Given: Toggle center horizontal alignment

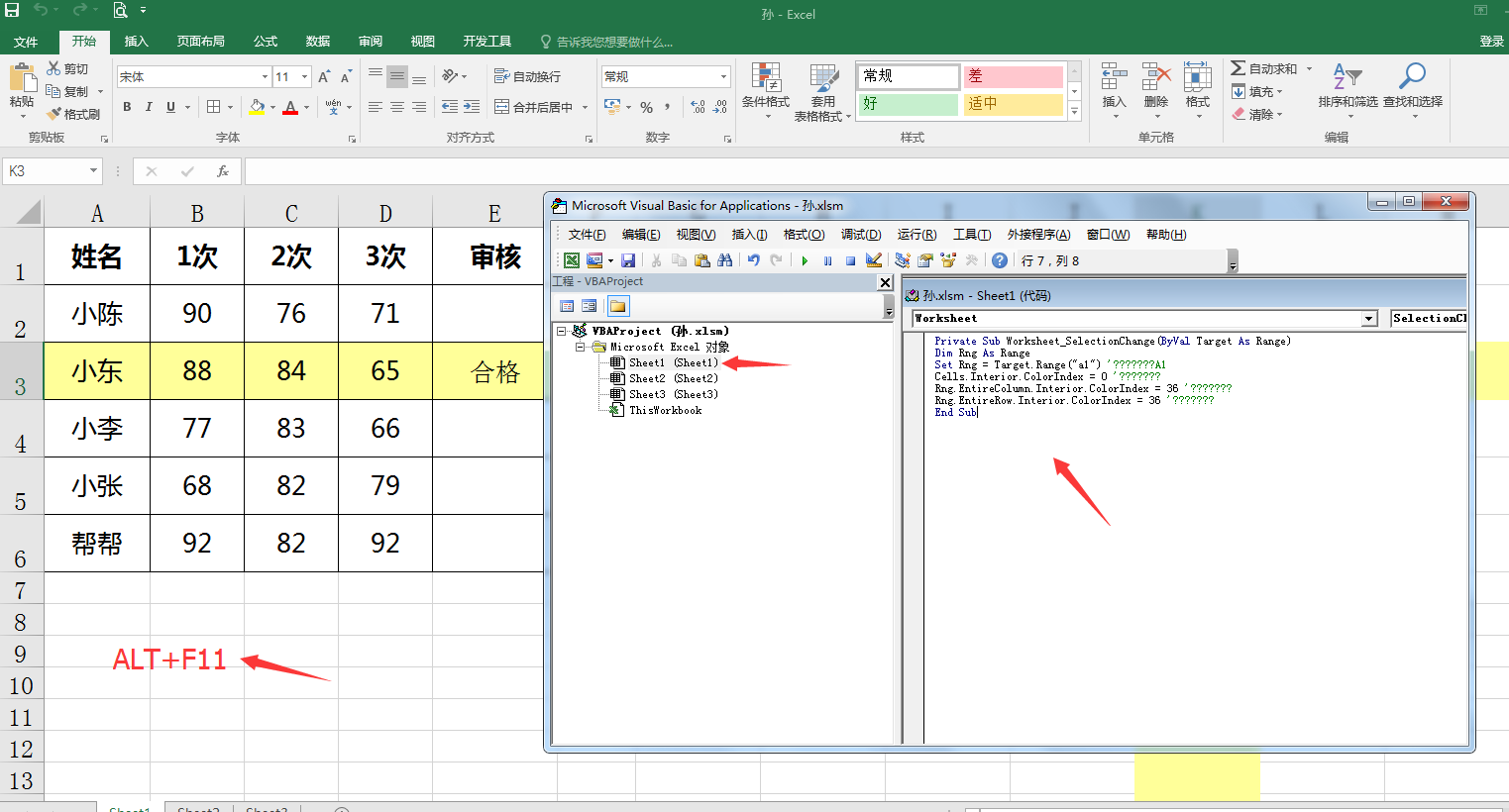Looking at the screenshot, I should click(x=397, y=107).
